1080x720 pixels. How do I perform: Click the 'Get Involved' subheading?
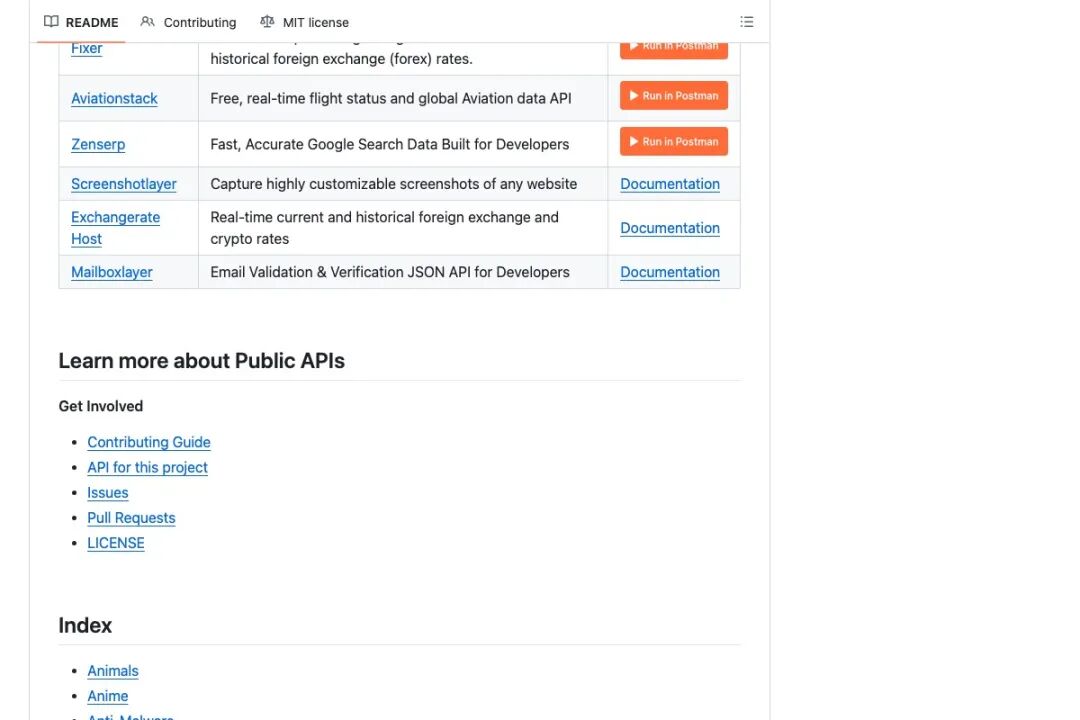101,407
